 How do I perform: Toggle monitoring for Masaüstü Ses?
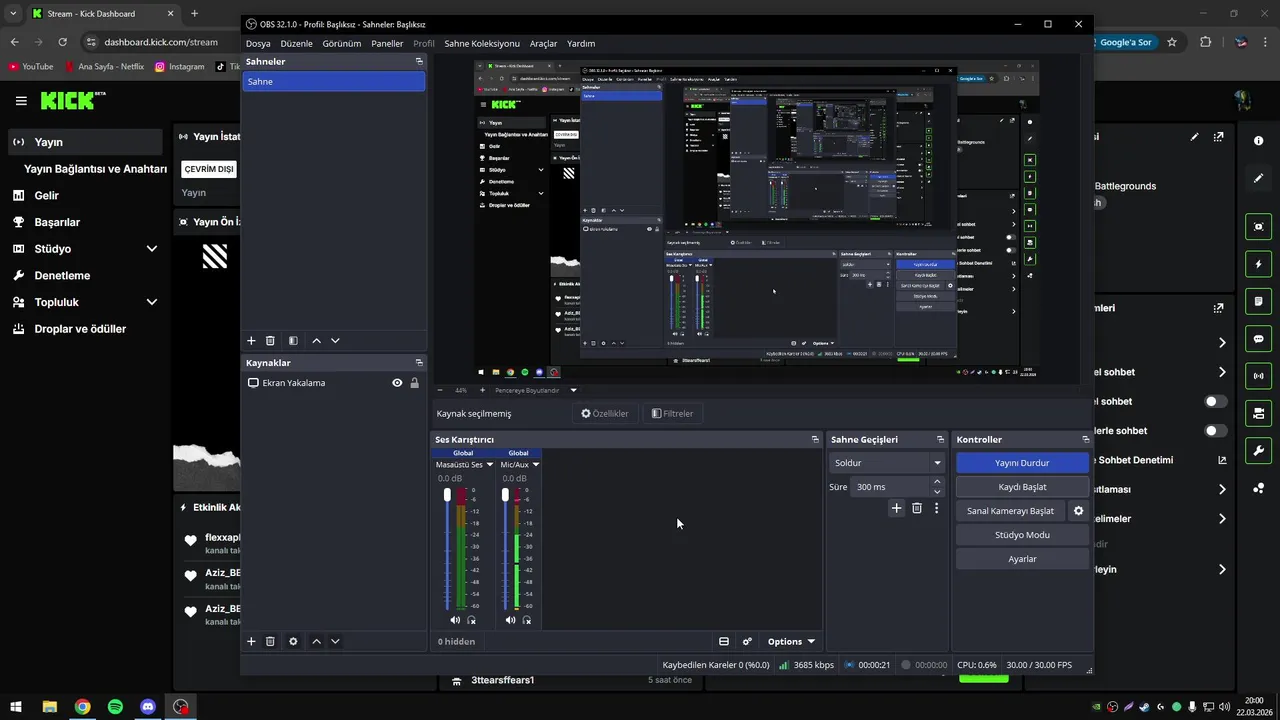pyautogui.click(x=471, y=620)
